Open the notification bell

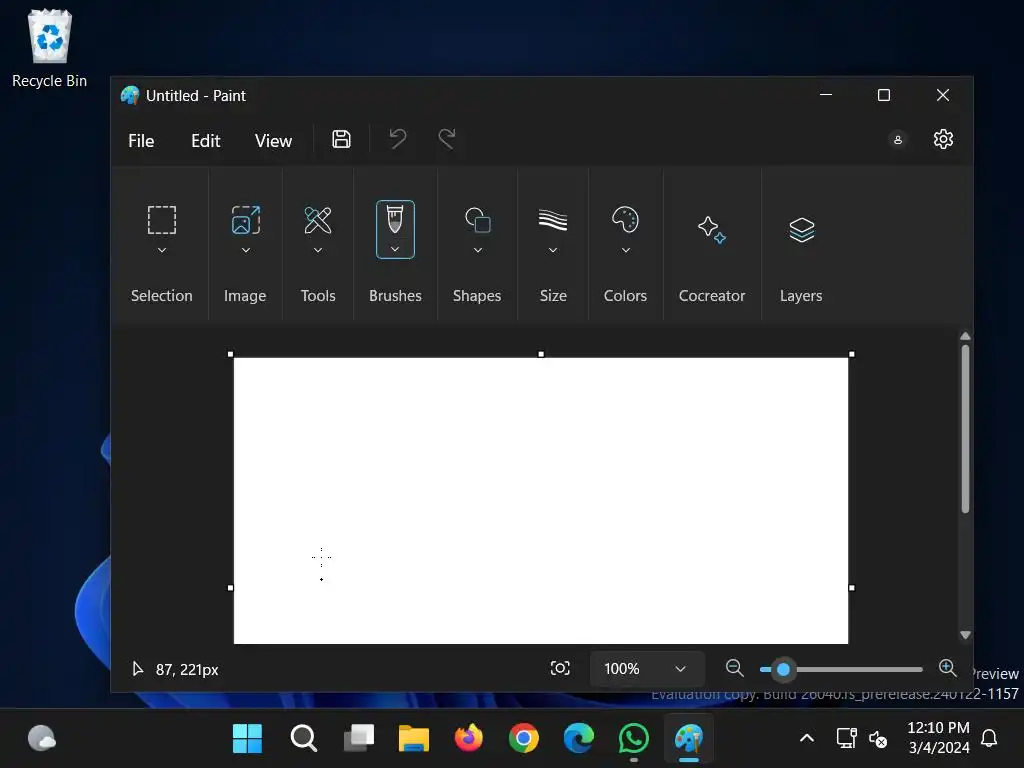tap(989, 739)
